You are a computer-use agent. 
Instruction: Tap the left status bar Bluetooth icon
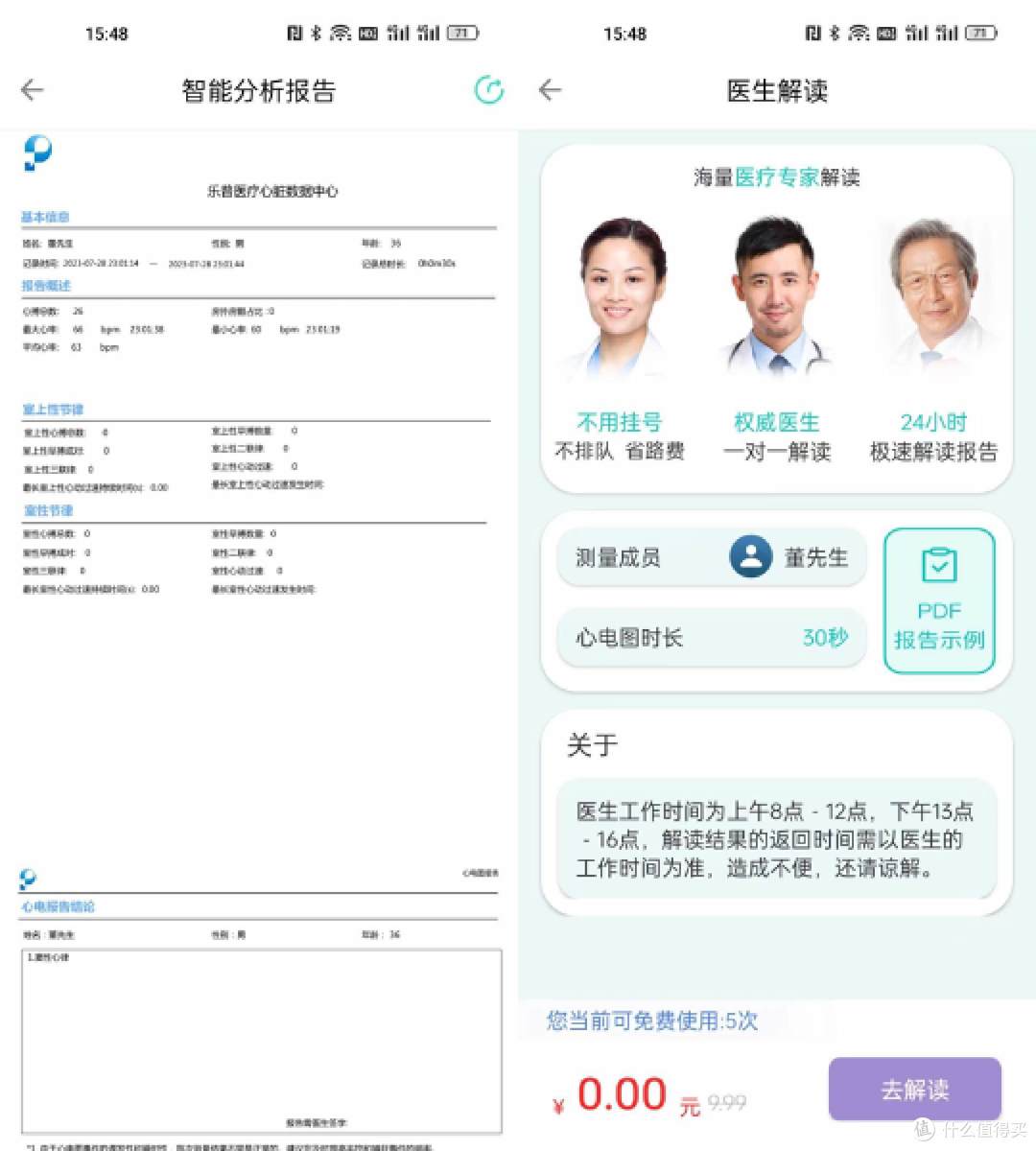click(316, 33)
